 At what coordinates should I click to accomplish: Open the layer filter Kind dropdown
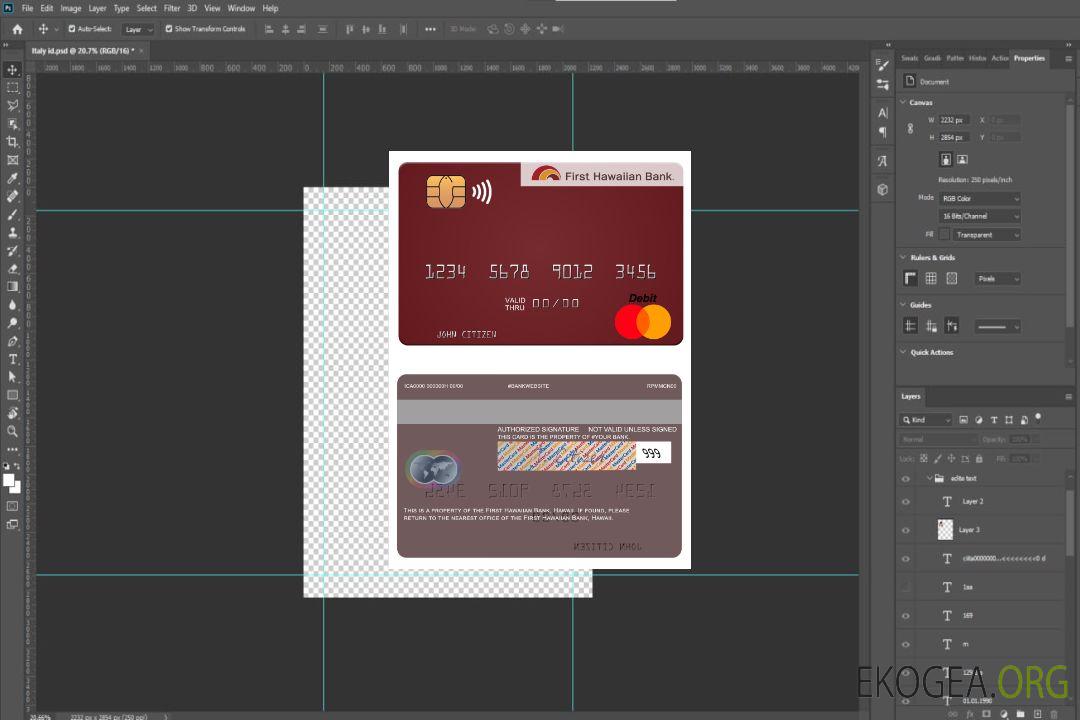tap(926, 420)
